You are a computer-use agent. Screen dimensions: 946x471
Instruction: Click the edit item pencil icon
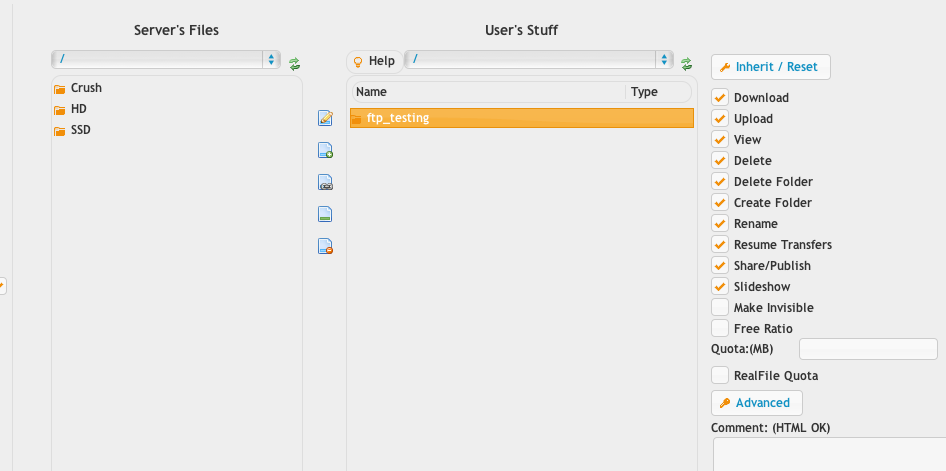pyautogui.click(x=325, y=118)
